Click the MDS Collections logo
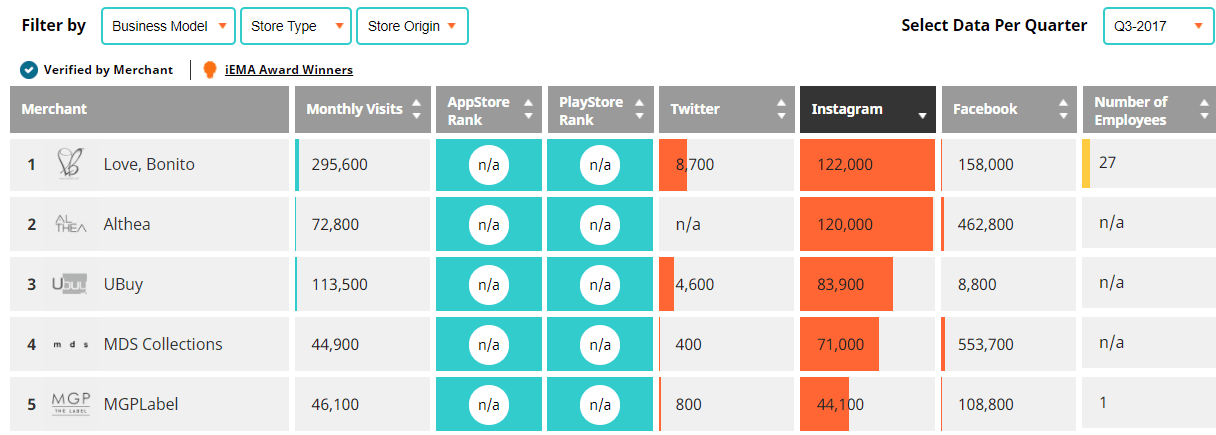This screenshot has height=435, width=1216. click(70, 344)
